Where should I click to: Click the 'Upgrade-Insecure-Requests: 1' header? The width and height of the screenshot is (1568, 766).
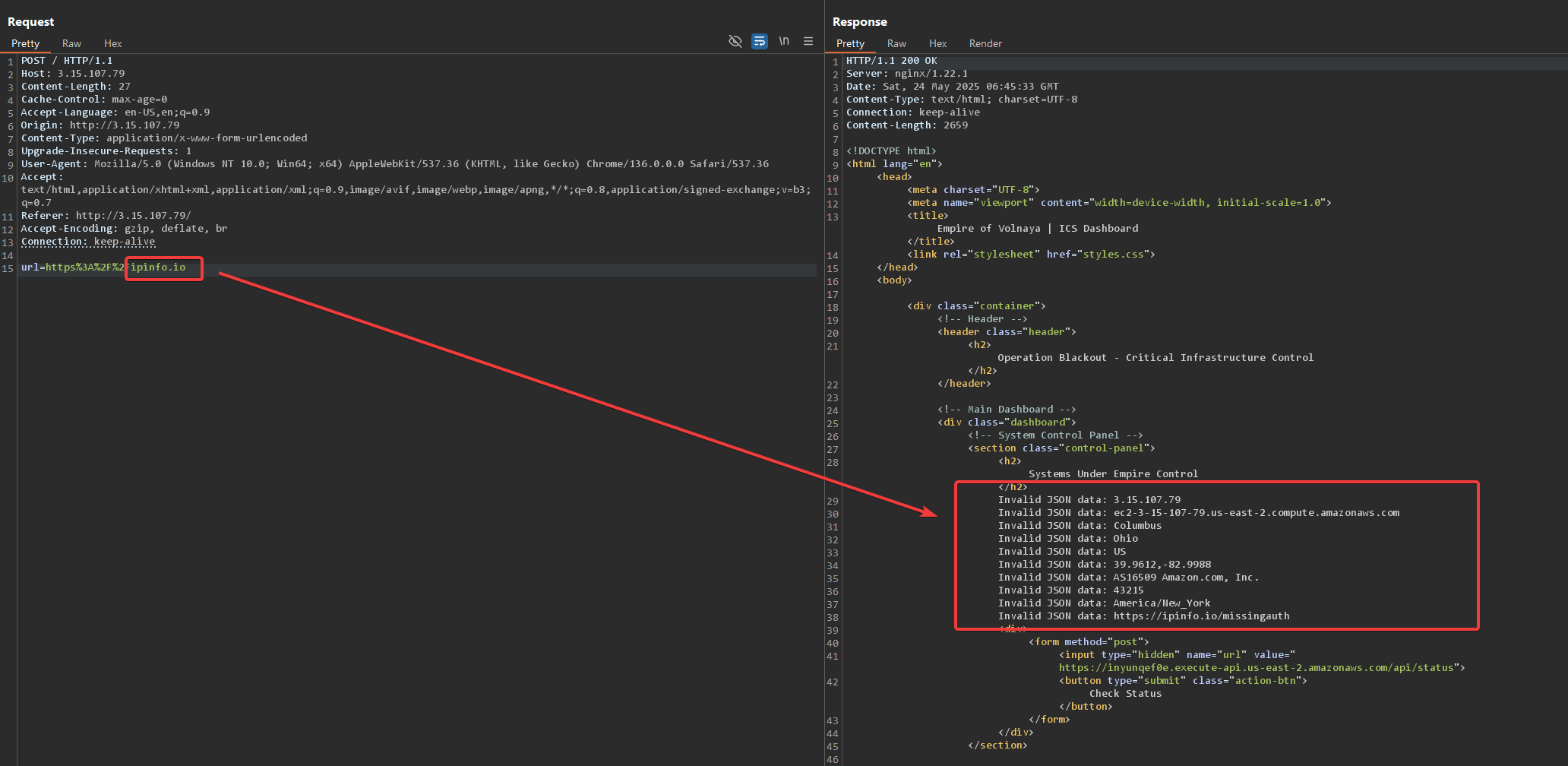pos(106,151)
